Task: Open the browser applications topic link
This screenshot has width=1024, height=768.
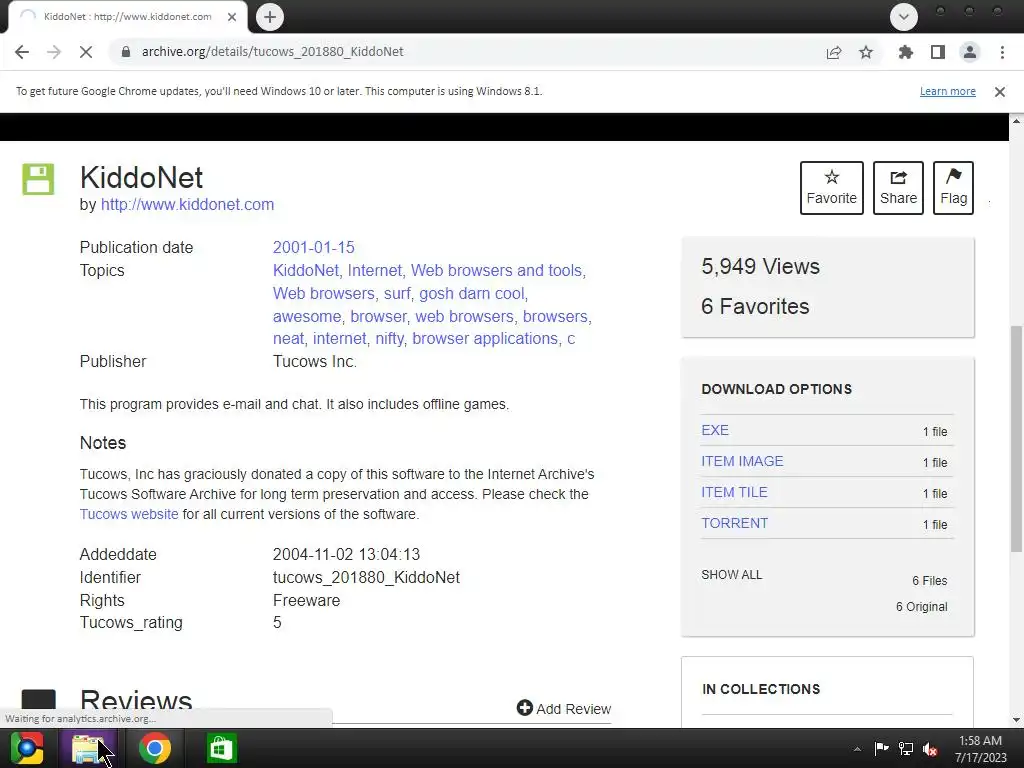Action: coord(485,338)
